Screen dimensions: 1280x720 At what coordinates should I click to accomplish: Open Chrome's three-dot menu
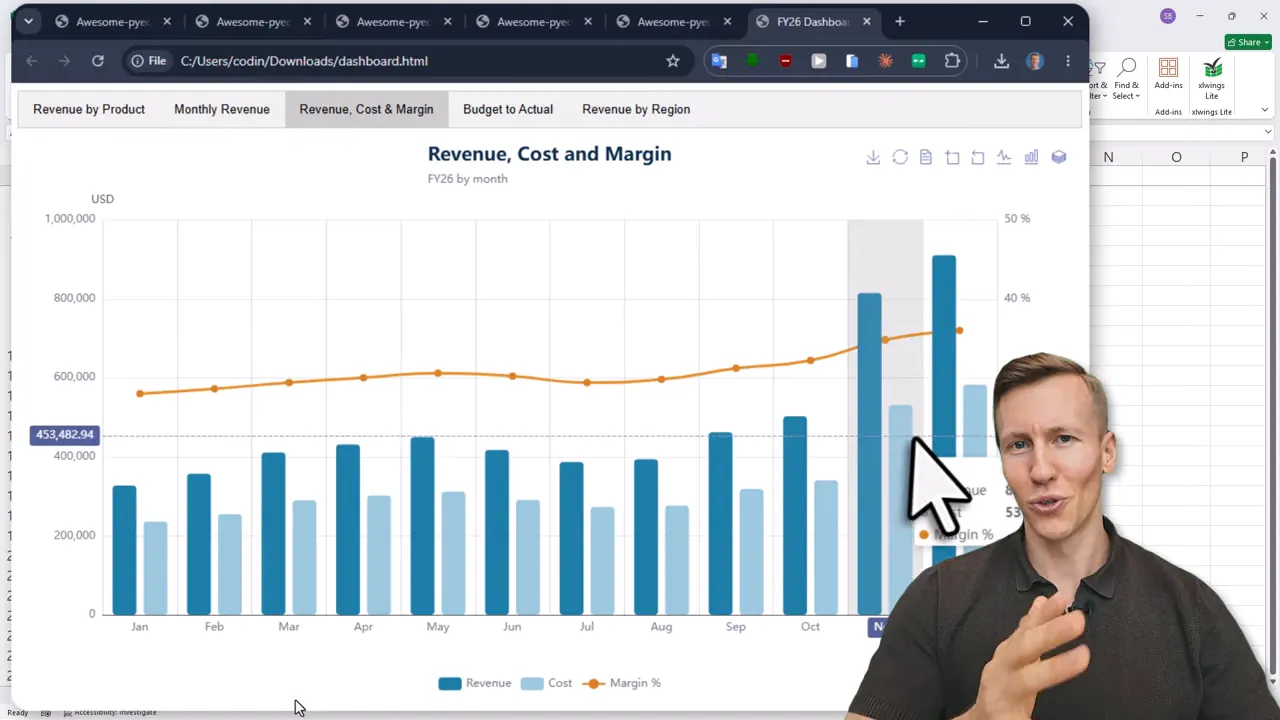[1068, 61]
